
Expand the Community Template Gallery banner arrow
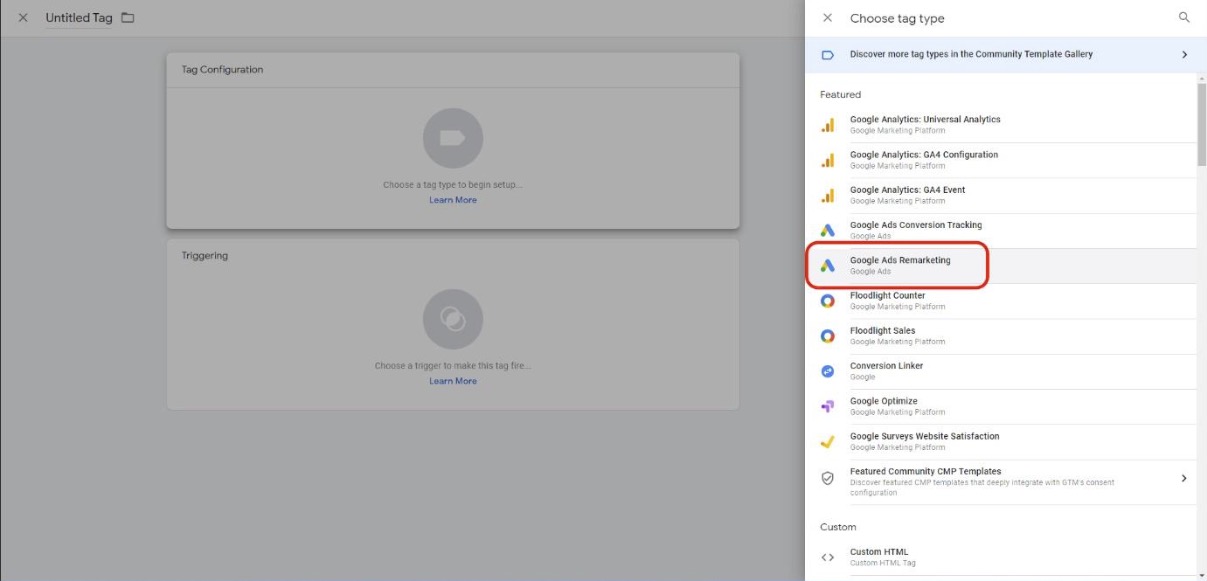(x=1184, y=55)
